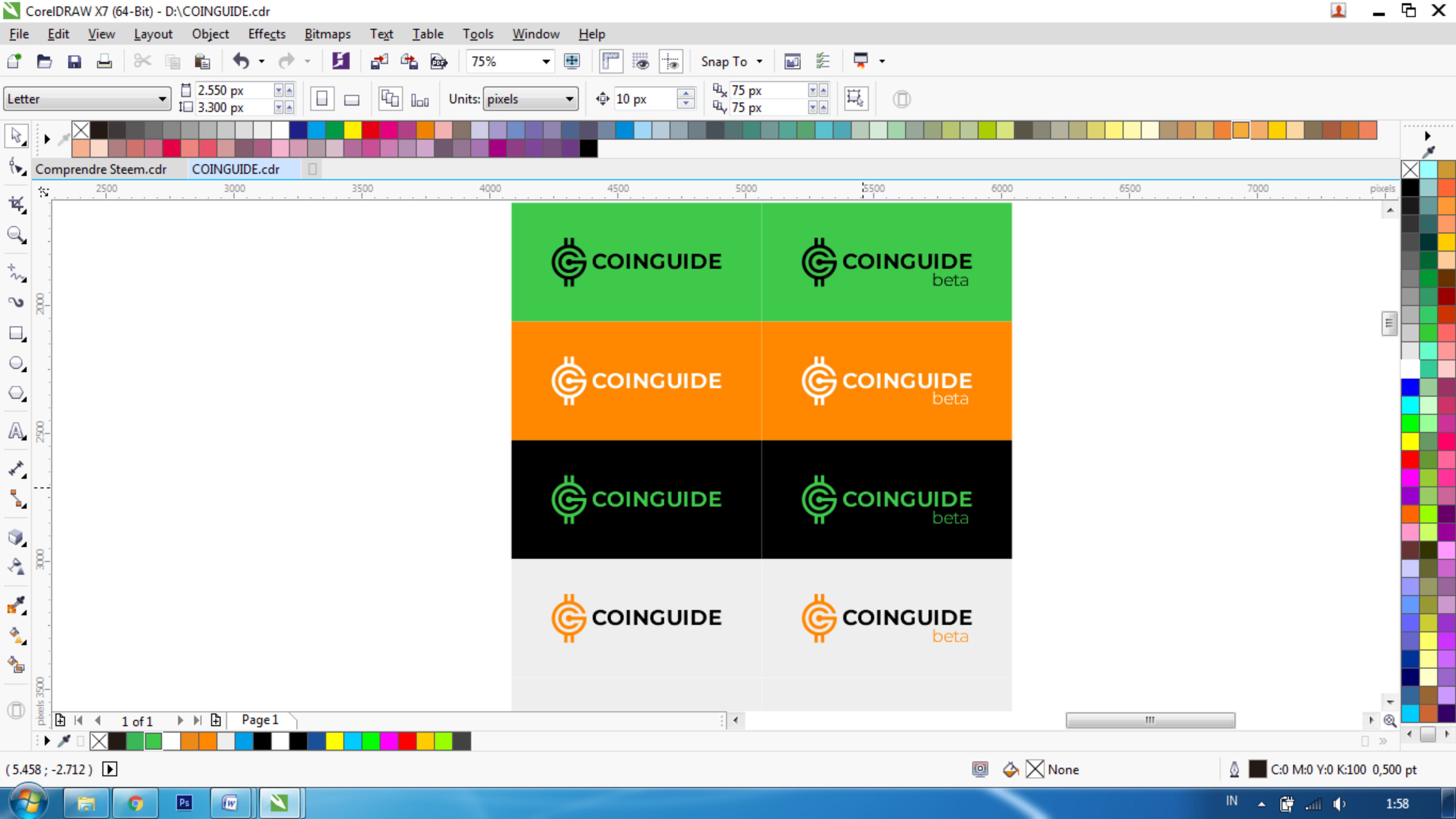Select the Ellipse tool
Image resolution: width=1456 pixels, height=819 pixels.
click(16, 363)
